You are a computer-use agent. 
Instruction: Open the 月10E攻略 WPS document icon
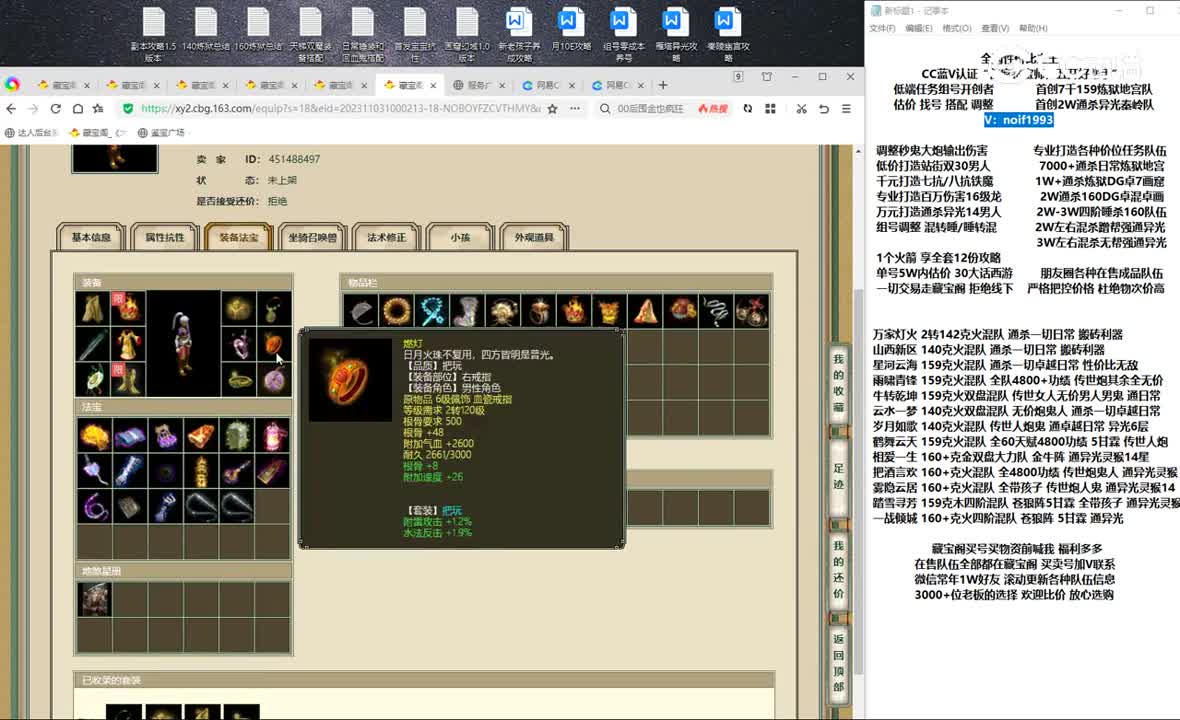pyautogui.click(x=570, y=30)
